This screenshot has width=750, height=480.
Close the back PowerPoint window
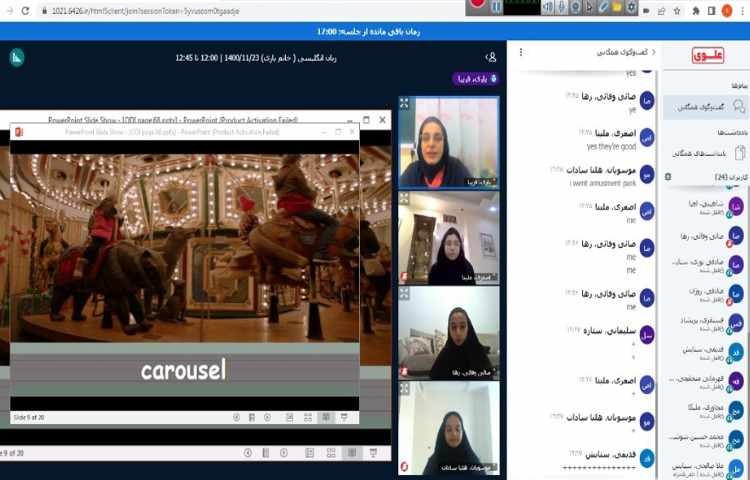click(382, 120)
